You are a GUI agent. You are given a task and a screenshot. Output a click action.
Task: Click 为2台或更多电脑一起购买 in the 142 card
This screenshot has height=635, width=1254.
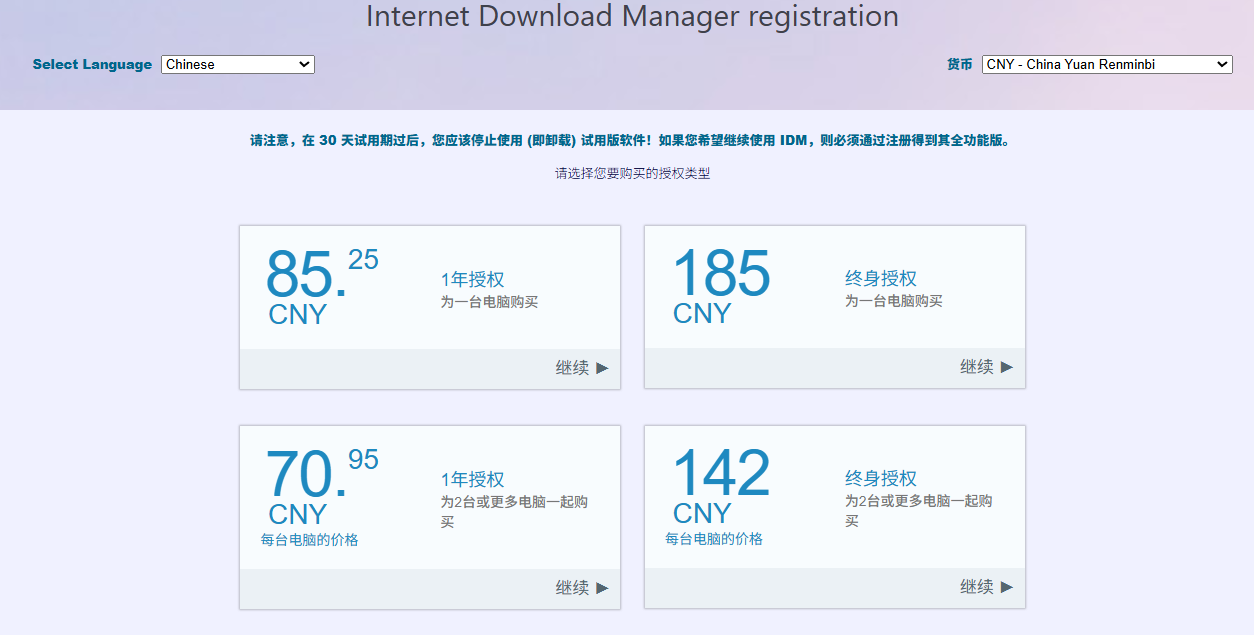tap(918, 511)
